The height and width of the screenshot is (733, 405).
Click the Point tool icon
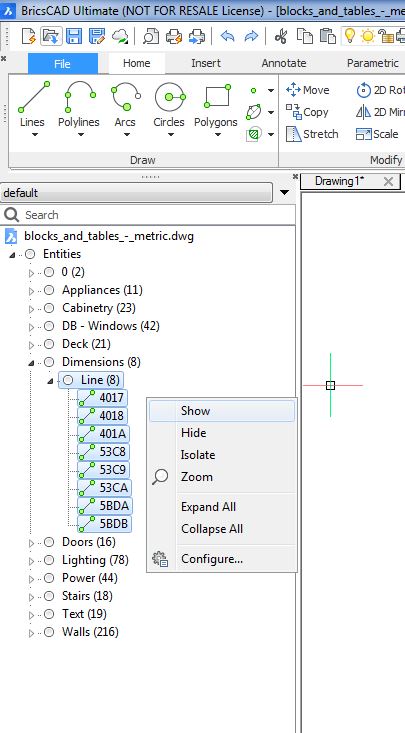[253, 90]
